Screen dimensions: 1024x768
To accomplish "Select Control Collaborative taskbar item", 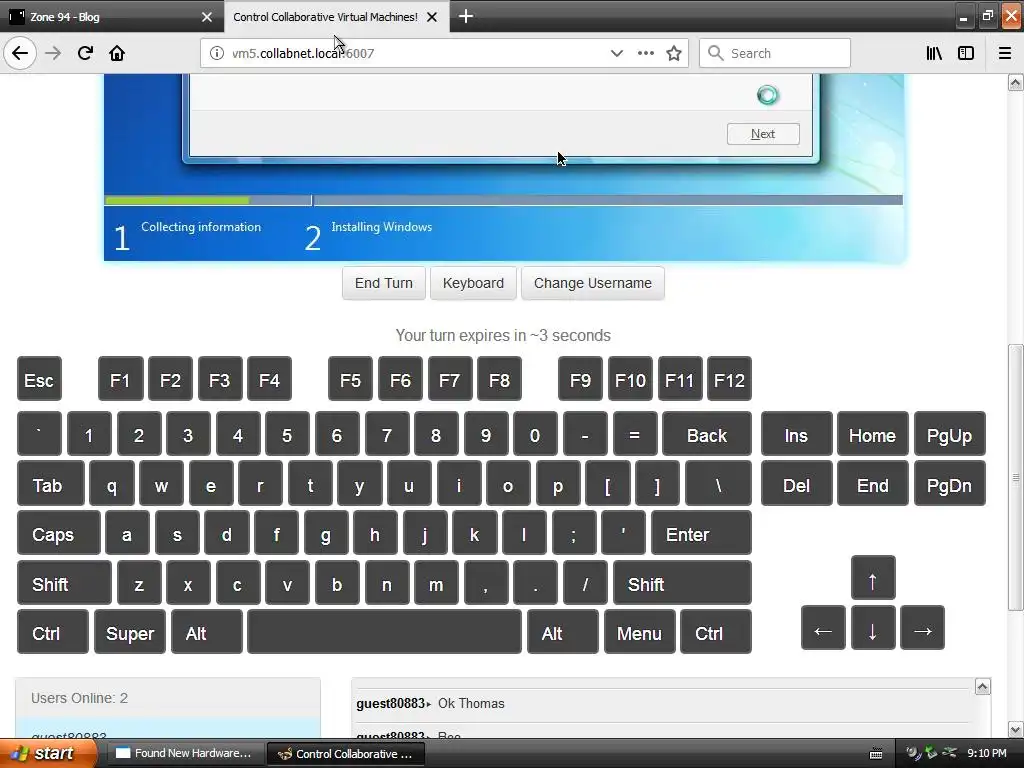I will point(346,753).
